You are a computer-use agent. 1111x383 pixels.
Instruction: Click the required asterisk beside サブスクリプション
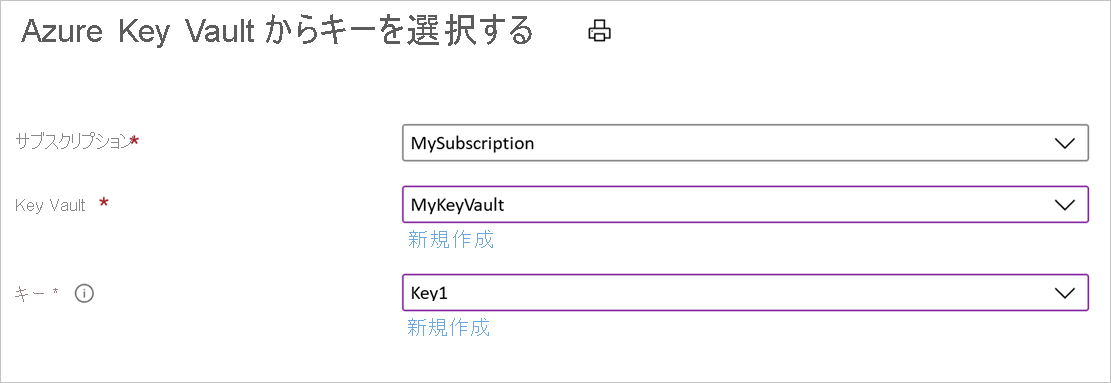(135, 140)
